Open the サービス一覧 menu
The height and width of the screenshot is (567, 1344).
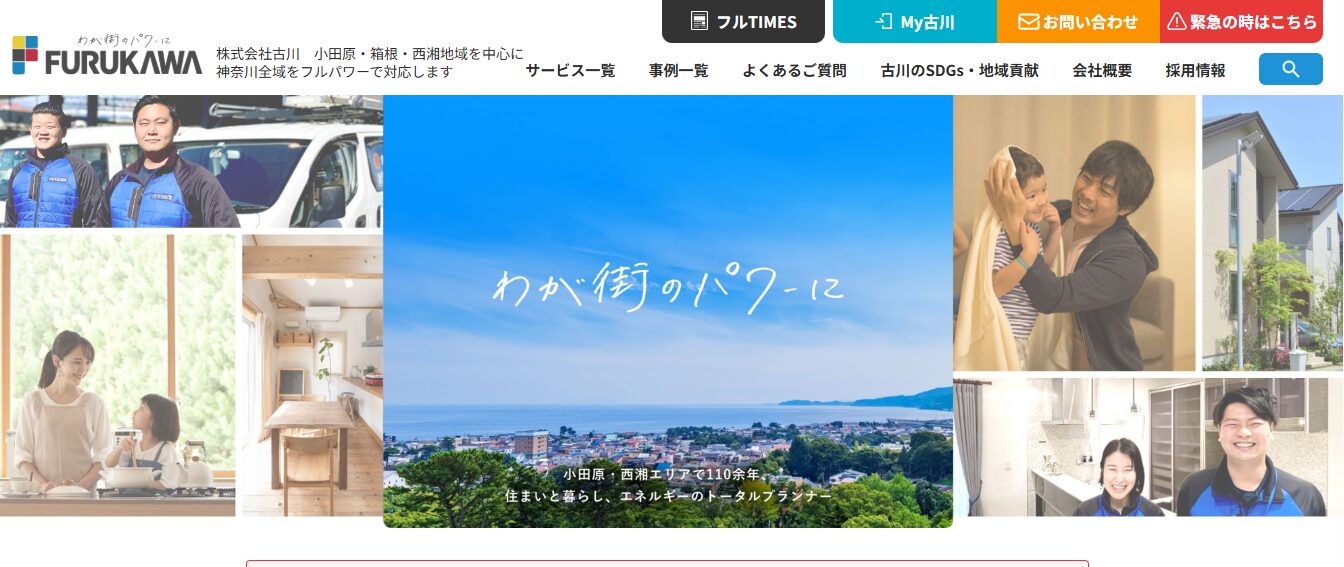[x=570, y=70]
